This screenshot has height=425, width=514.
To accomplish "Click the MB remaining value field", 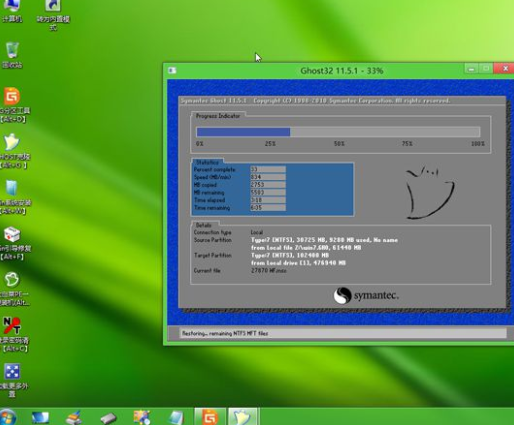I will (268, 192).
